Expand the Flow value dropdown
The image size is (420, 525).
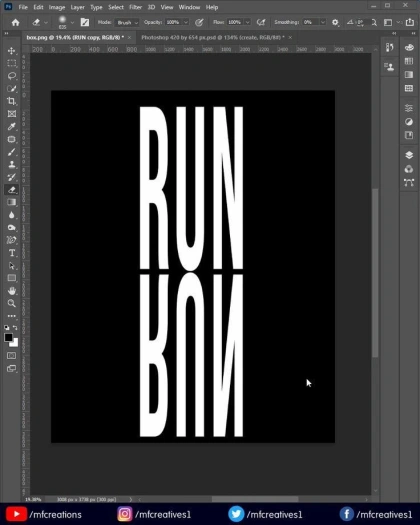point(248,22)
